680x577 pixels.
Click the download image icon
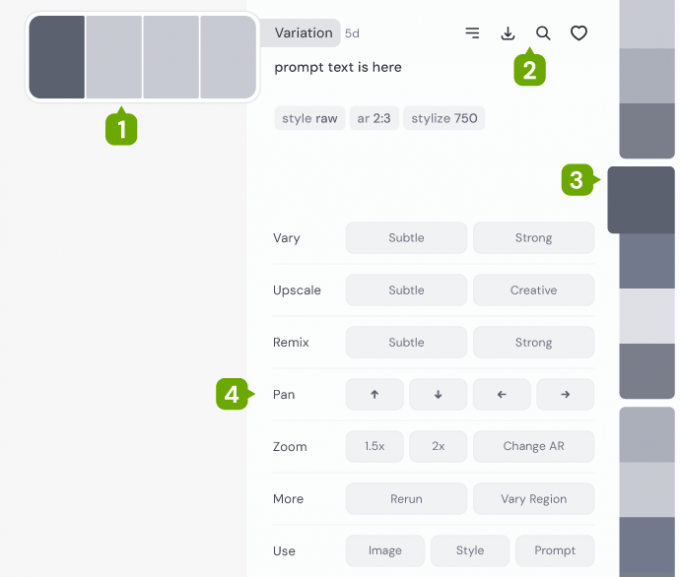(x=508, y=33)
